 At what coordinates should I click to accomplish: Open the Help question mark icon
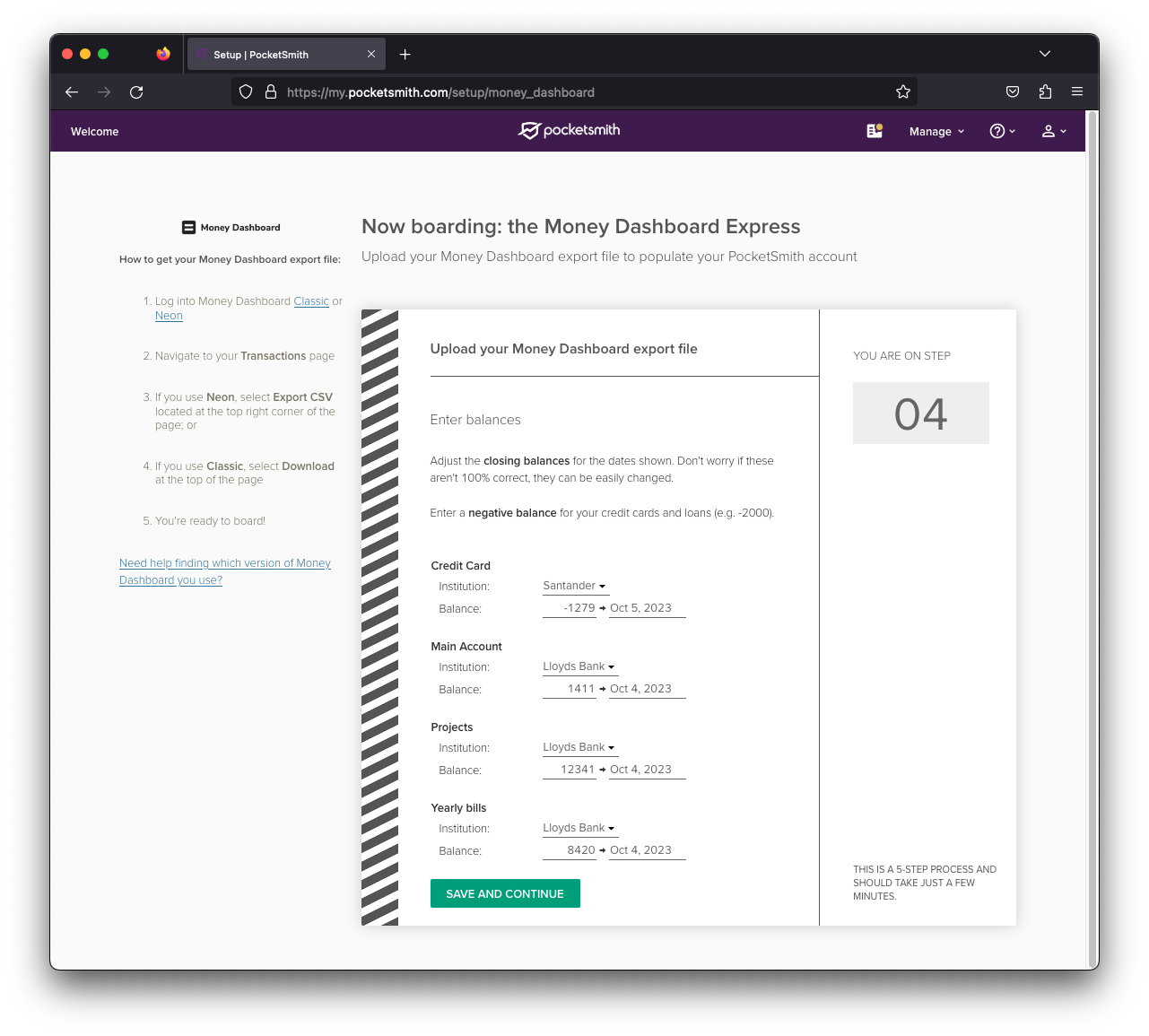coord(998,130)
